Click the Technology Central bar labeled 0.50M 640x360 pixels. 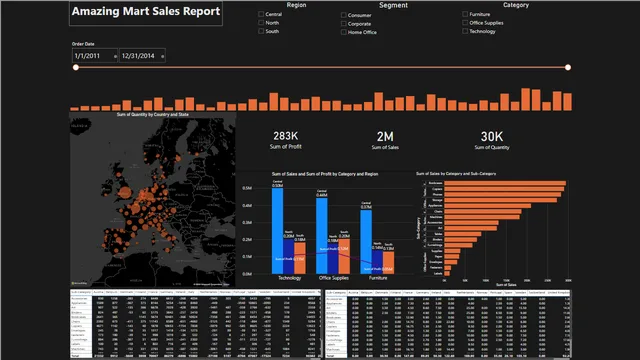(278, 231)
